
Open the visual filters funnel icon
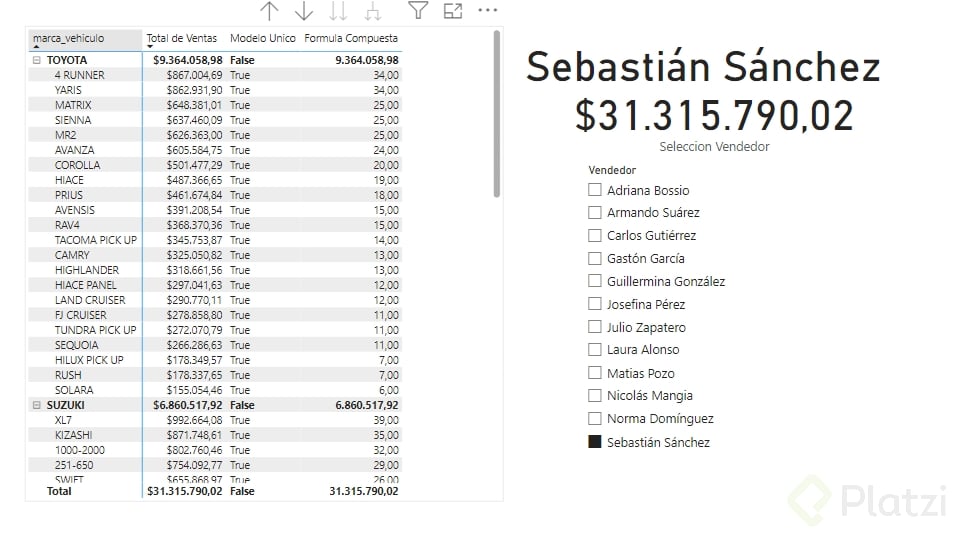point(418,11)
